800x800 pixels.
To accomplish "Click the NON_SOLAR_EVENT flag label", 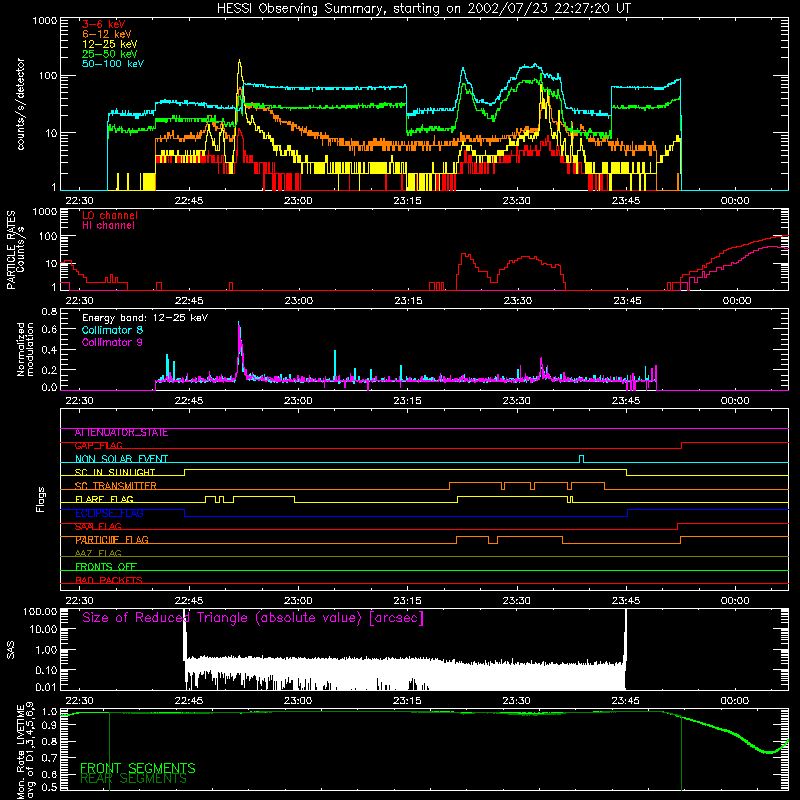I will [121, 459].
